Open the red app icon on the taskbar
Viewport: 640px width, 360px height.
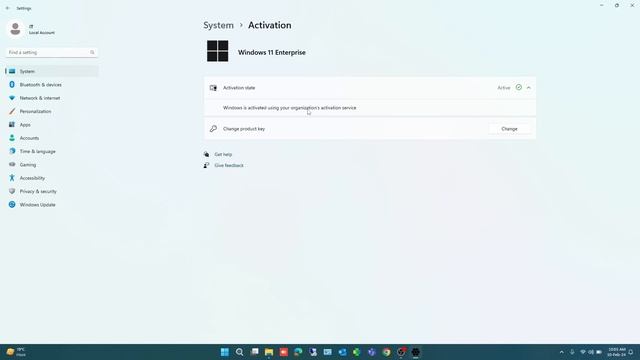click(284, 352)
